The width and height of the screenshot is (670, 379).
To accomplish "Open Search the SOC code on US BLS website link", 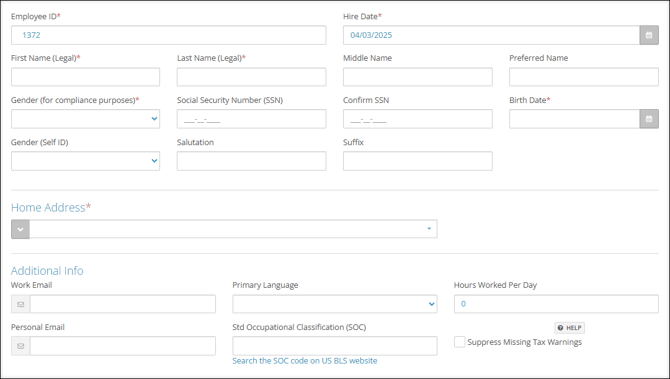I will tap(305, 361).
